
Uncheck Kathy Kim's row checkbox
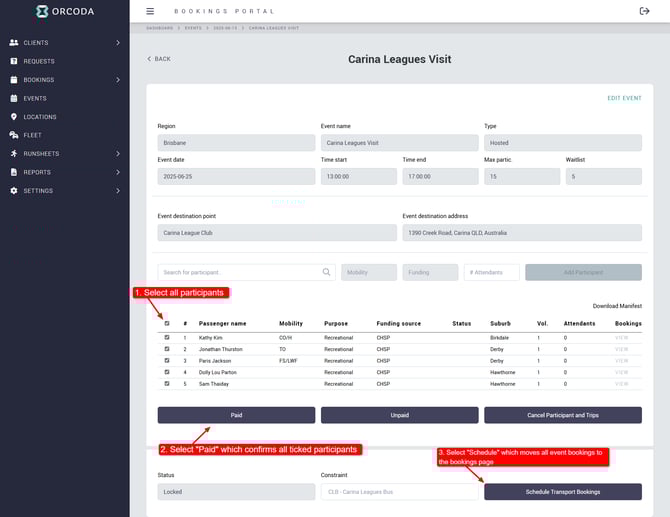167,338
